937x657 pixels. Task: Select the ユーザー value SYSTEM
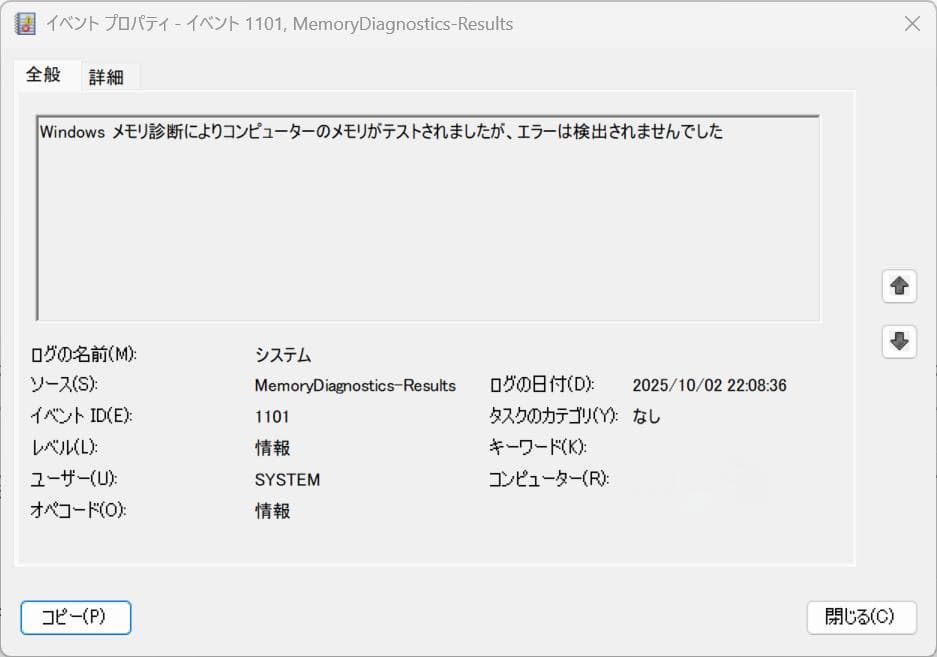286,479
